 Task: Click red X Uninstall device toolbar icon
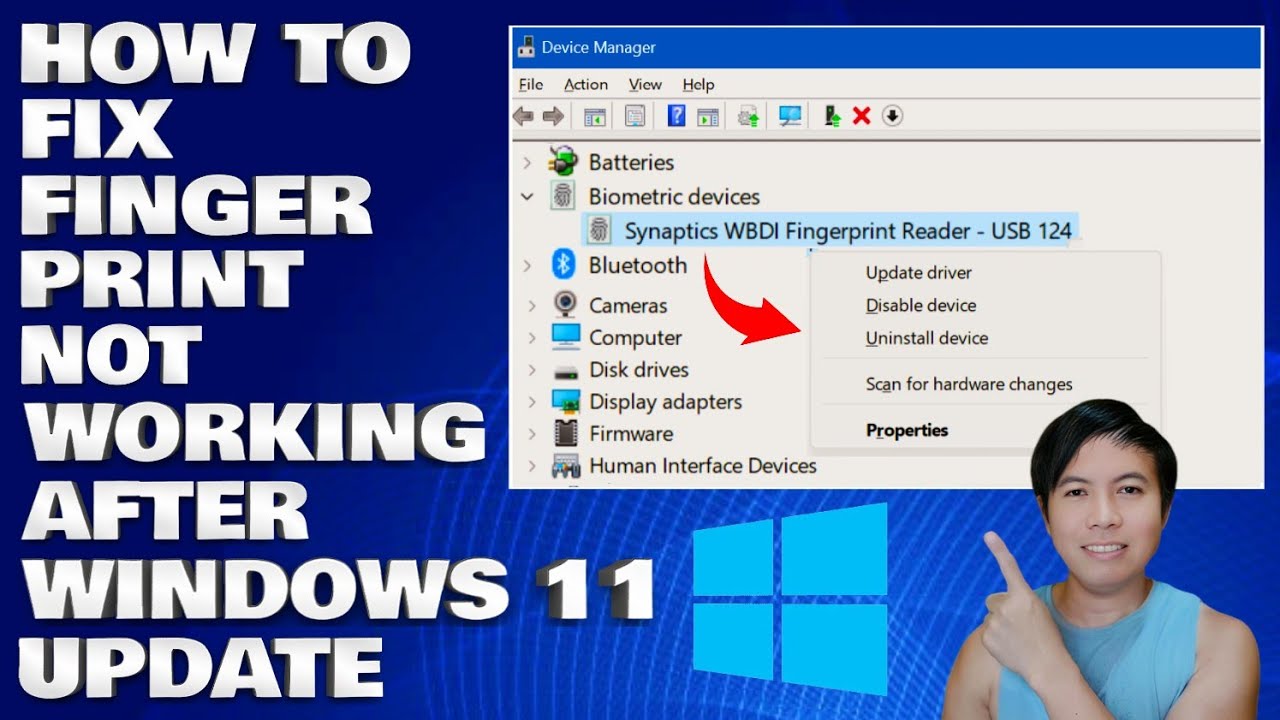point(862,117)
